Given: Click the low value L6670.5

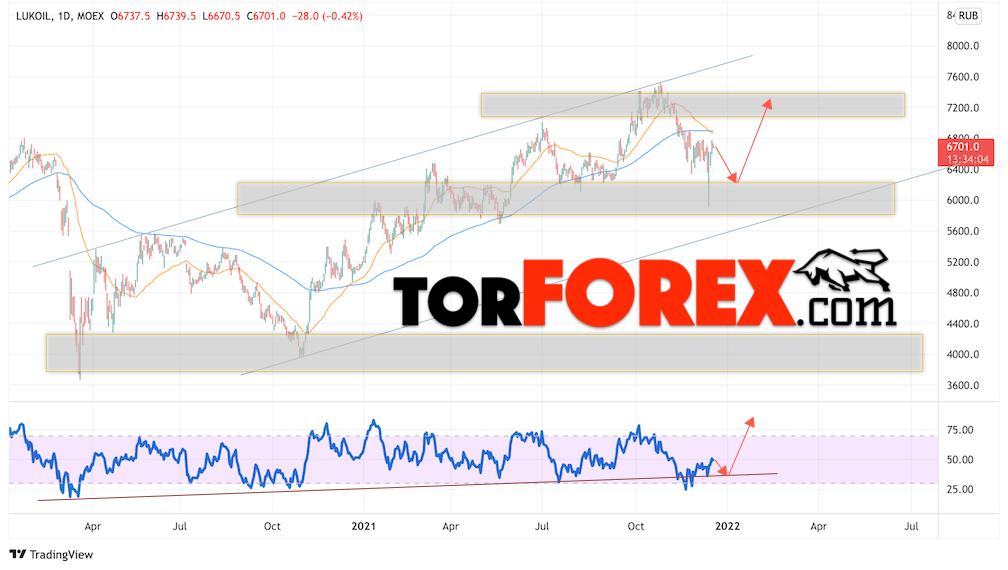Looking at the screenshot, I should (221, 16).
